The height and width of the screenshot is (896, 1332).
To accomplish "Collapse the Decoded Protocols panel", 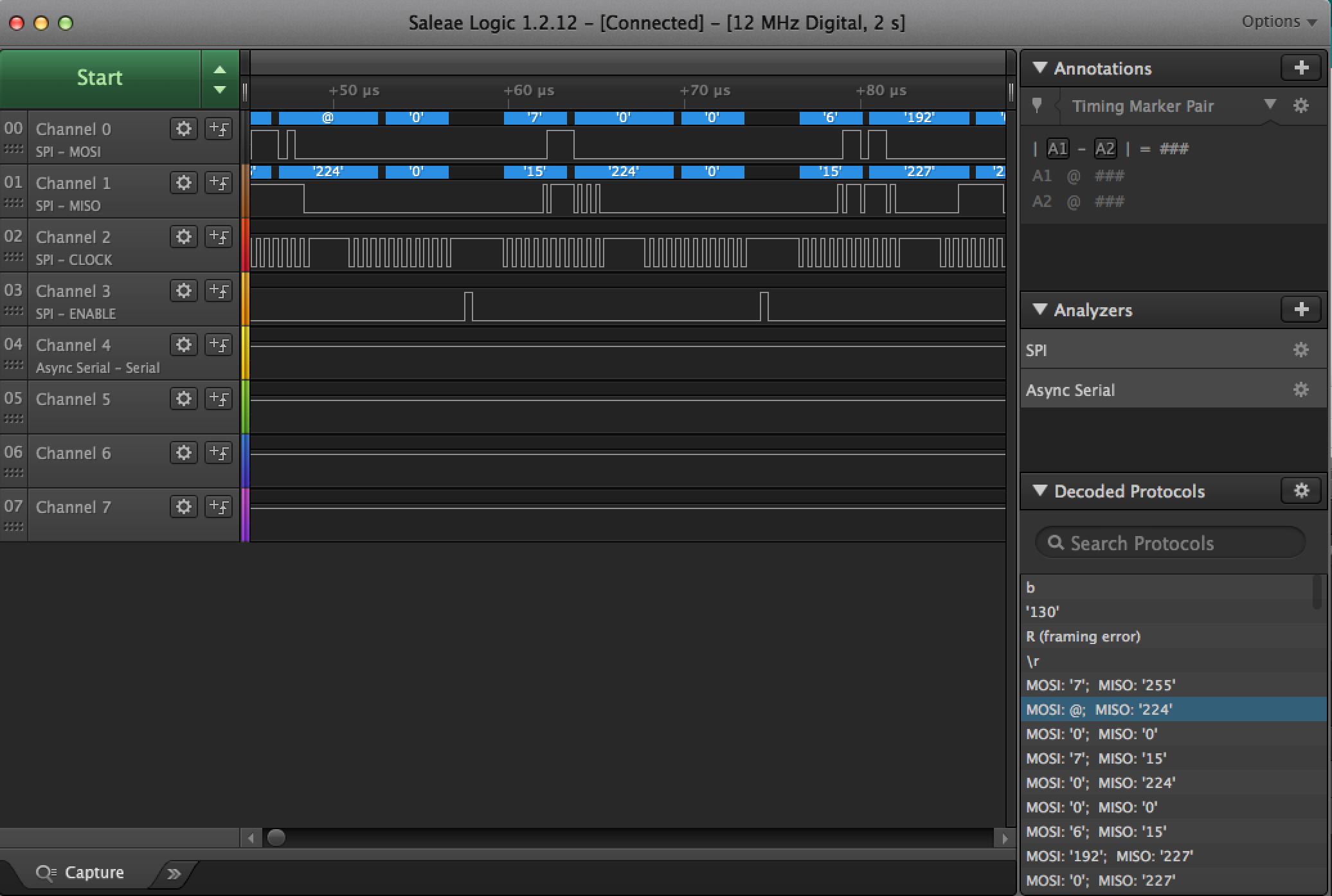I will tap(1039, 491).
